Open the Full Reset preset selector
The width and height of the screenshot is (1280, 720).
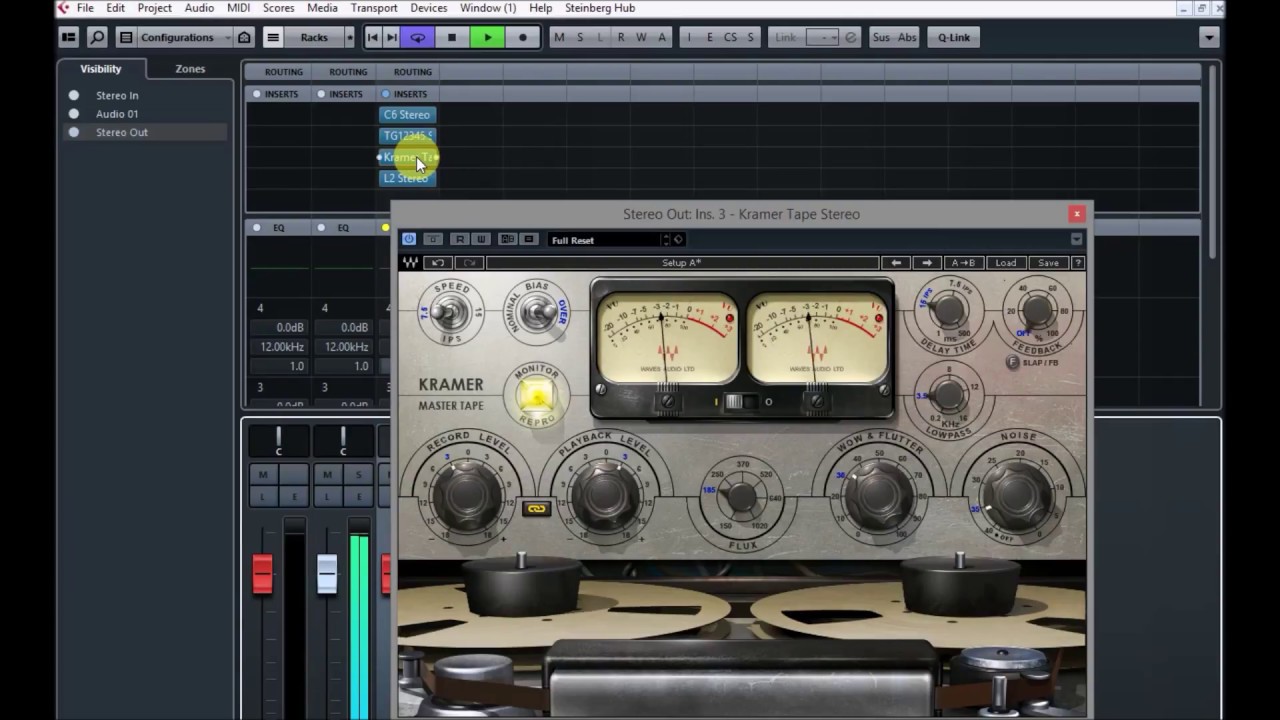tap(606, 240)
